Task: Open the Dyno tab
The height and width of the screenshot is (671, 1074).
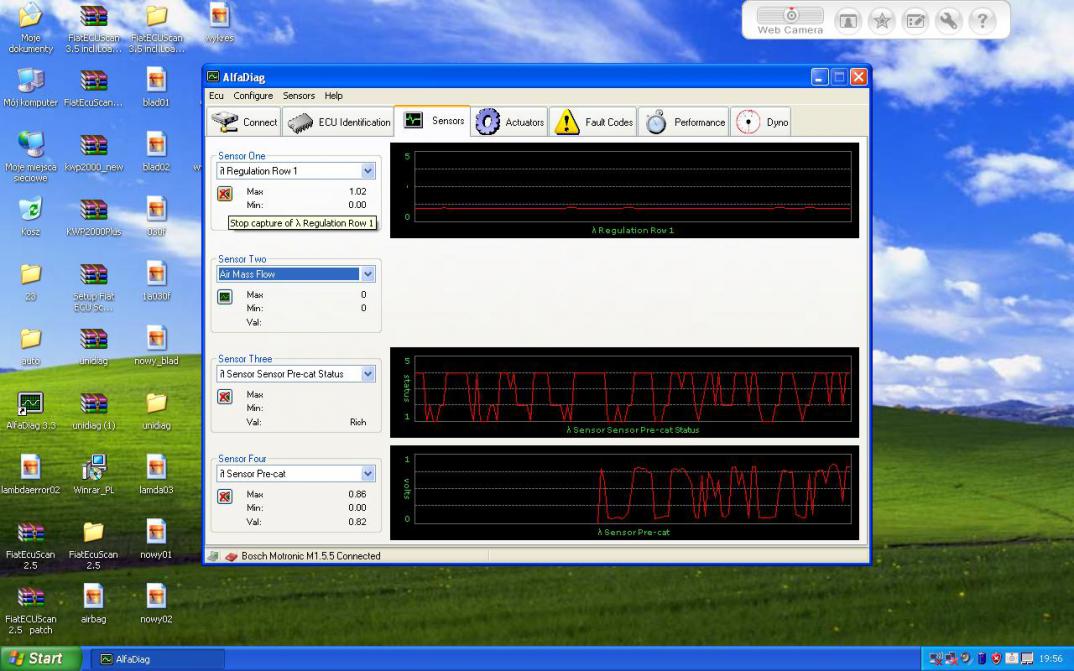Action: [x=763, y=122]
